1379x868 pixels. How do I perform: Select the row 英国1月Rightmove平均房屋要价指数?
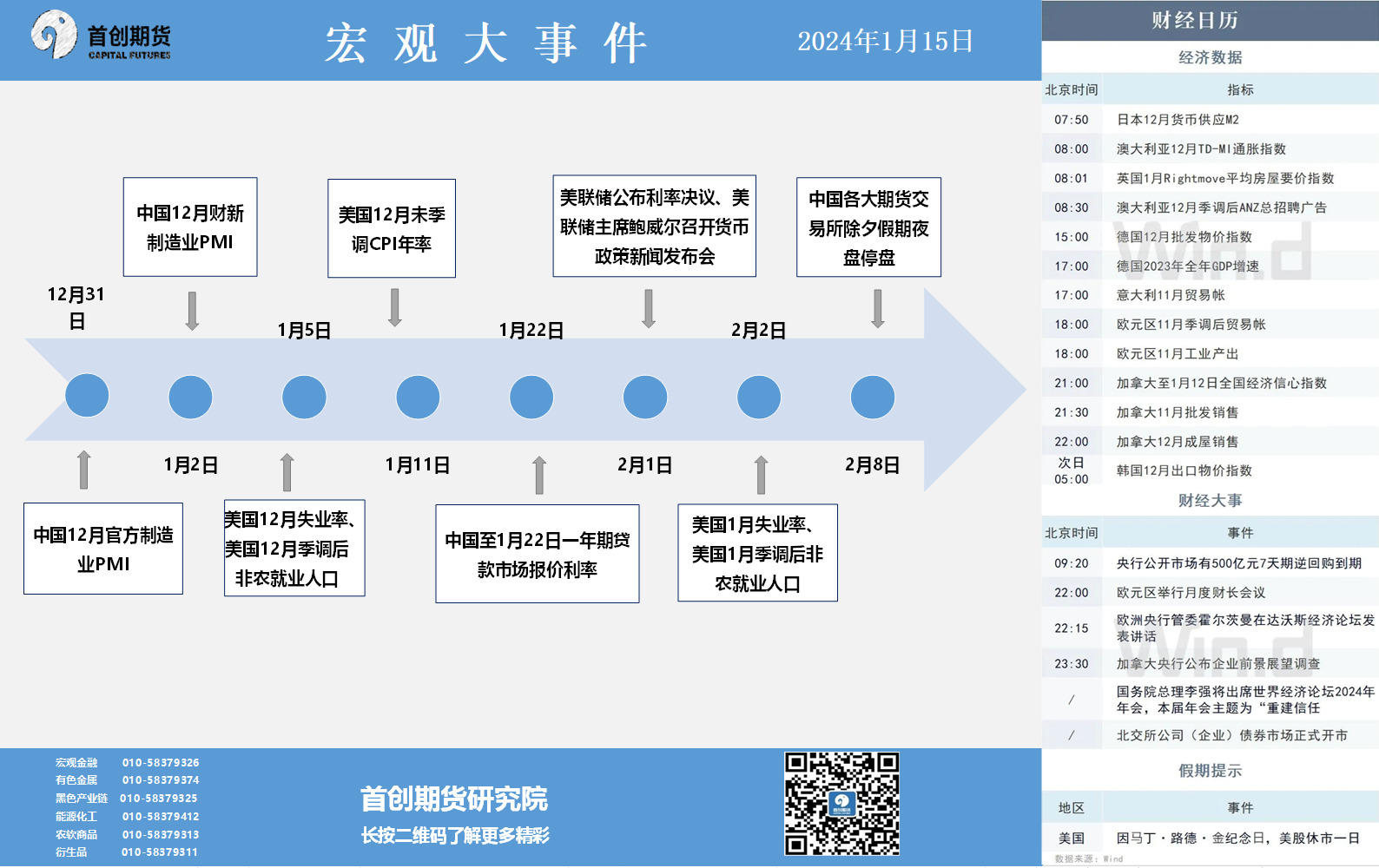1211,179
